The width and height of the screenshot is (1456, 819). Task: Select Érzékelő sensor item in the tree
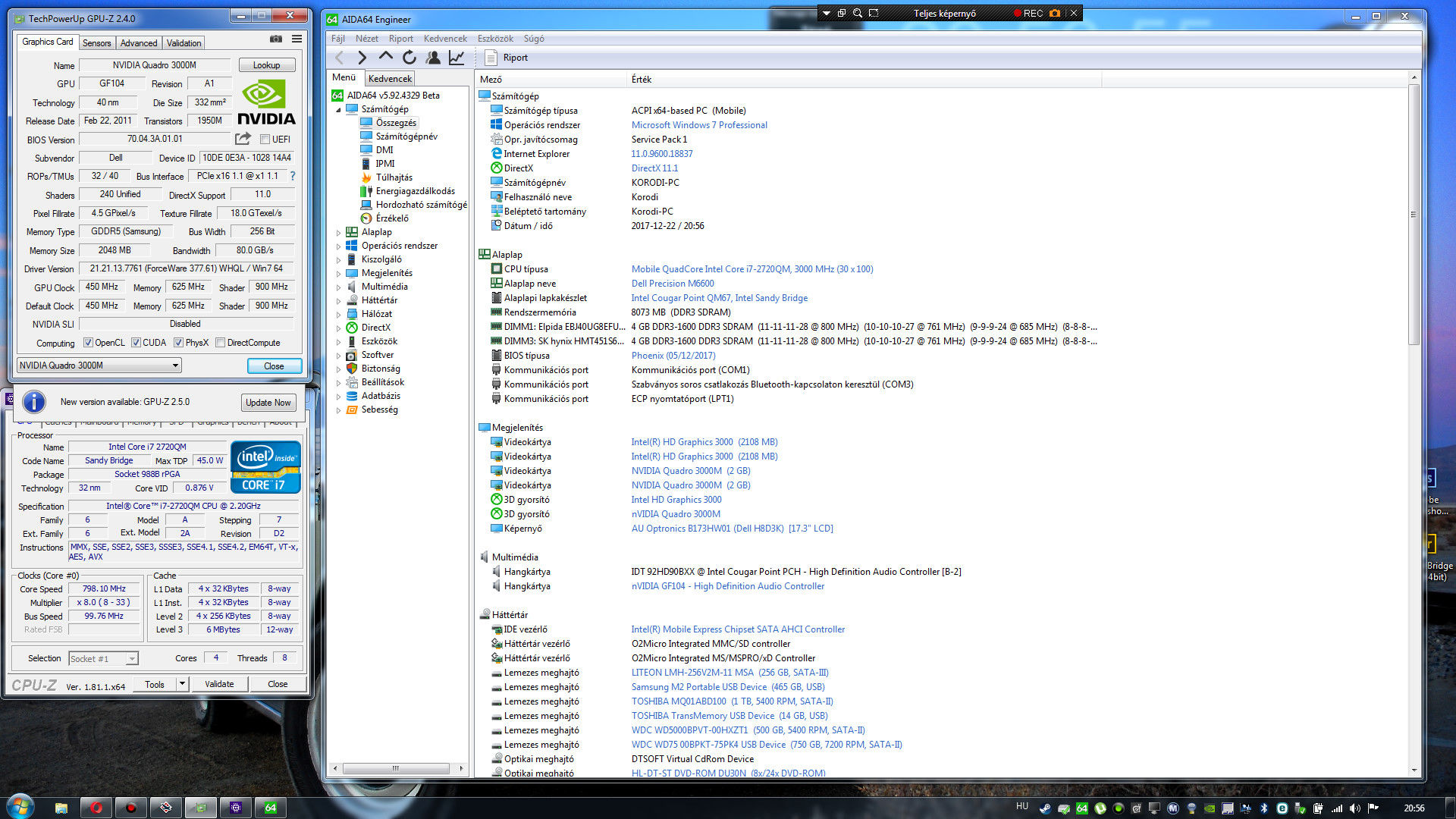coord(391,218)
